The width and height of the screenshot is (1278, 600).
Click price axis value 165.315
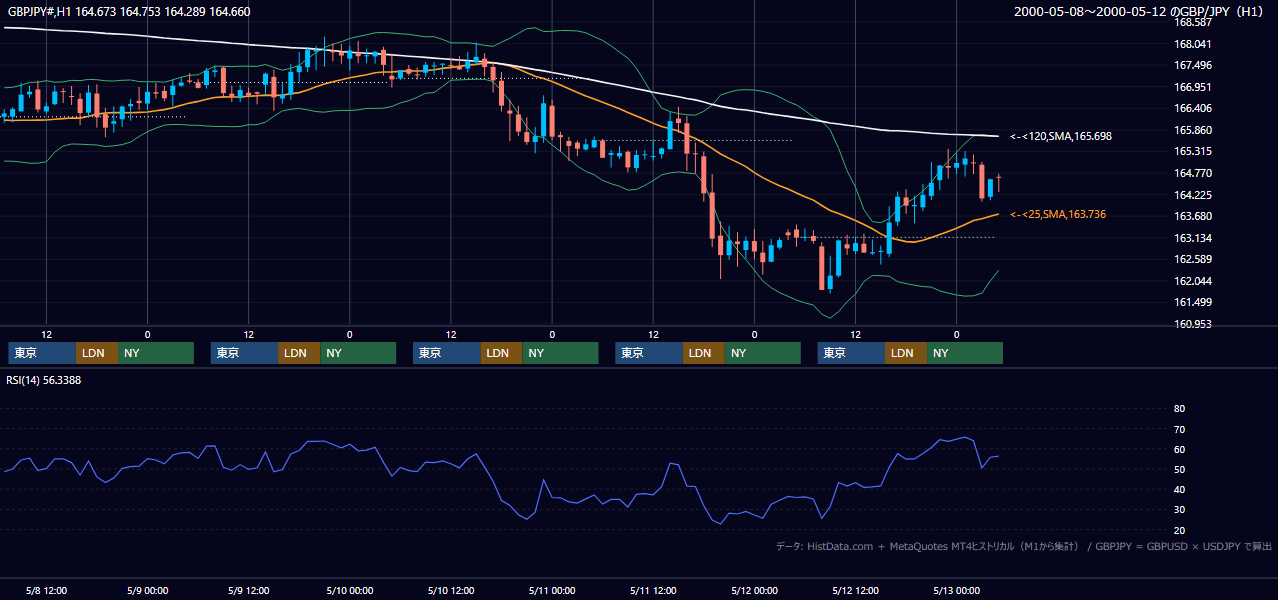(1192, 151)
